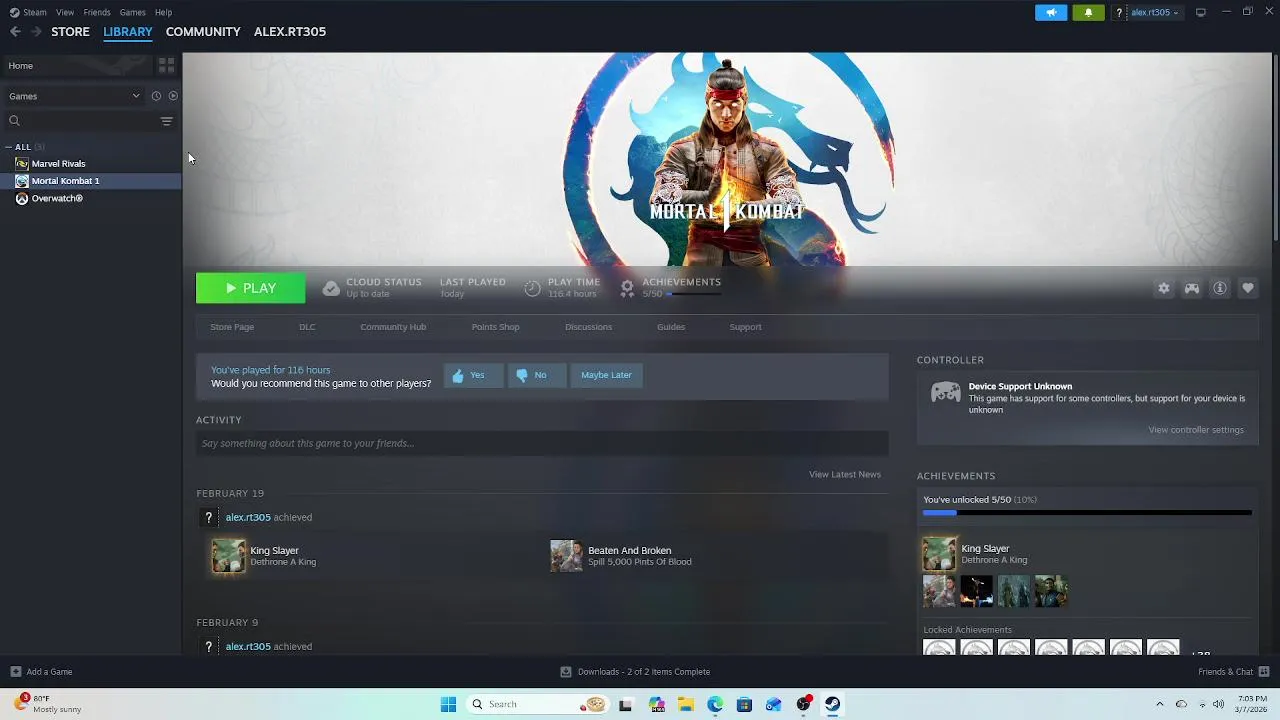
Task: Go forward with the right arrow
Action: (36, 31)
